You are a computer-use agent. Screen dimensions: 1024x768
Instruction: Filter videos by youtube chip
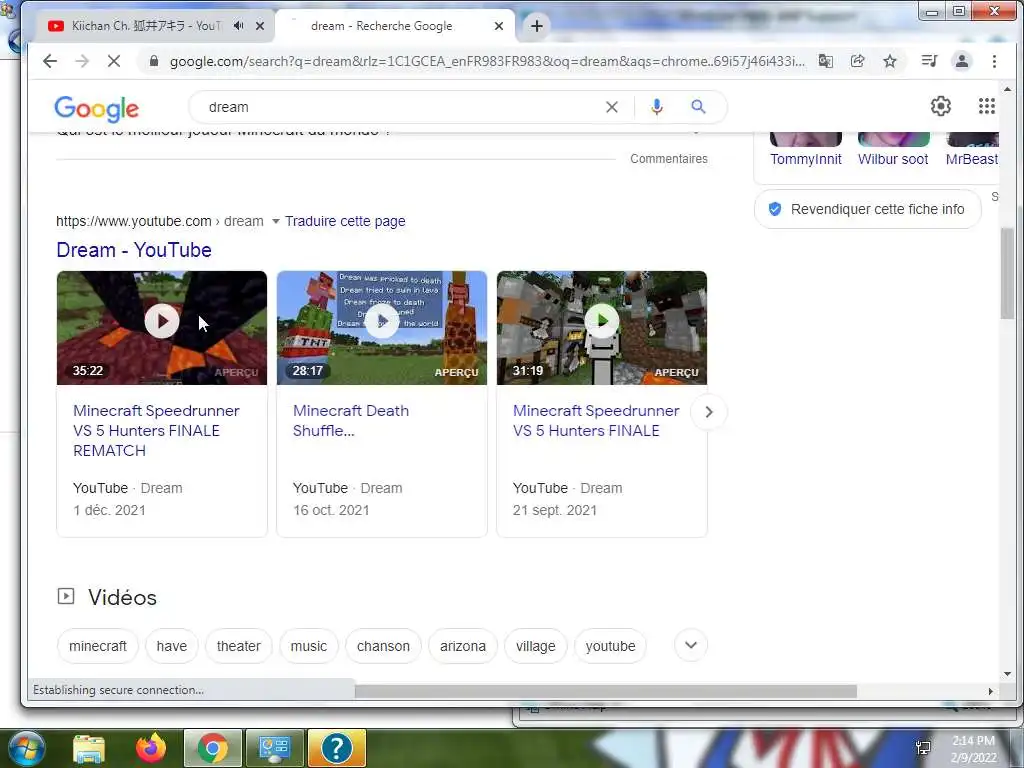pyautogui.click(x=610, y=646)
